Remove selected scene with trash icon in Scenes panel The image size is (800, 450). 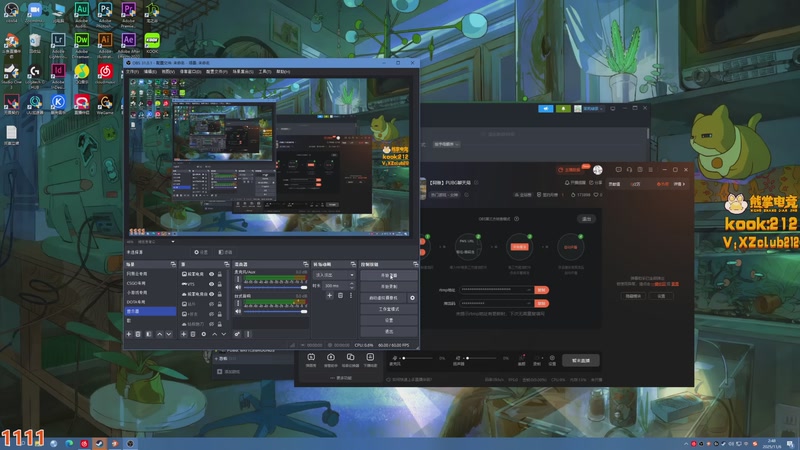[x=138, y=334]
